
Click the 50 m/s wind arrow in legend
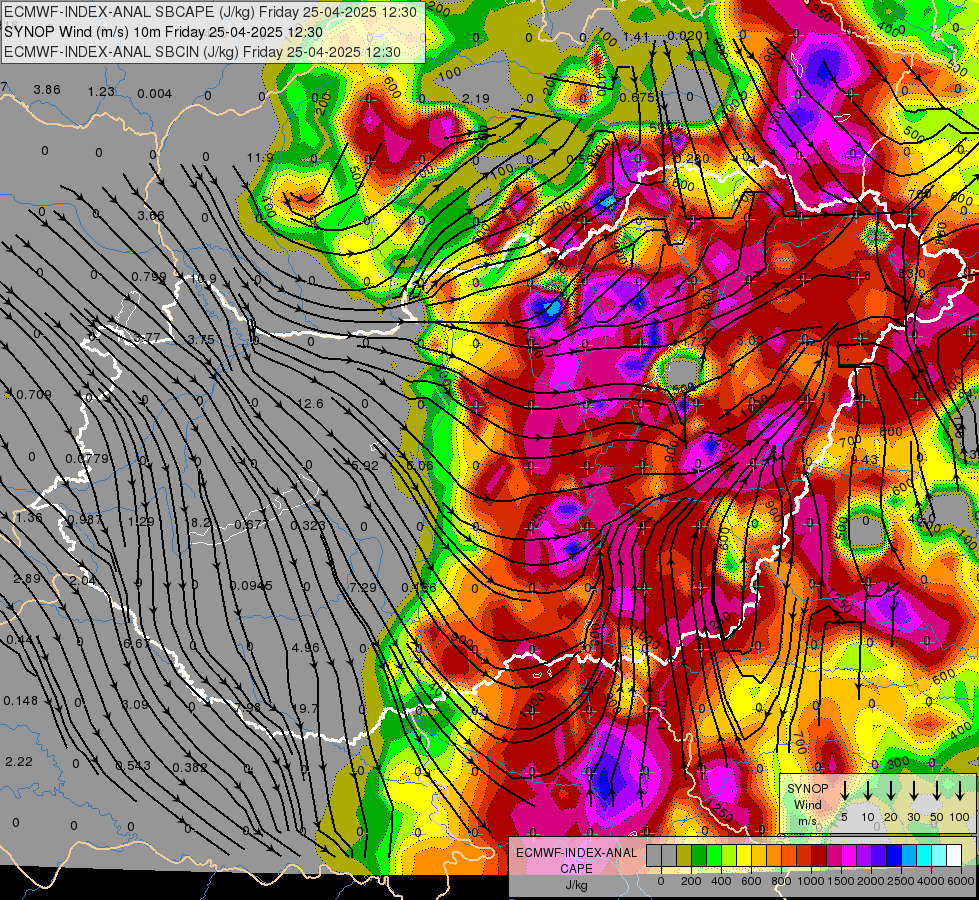coord(937,790)
